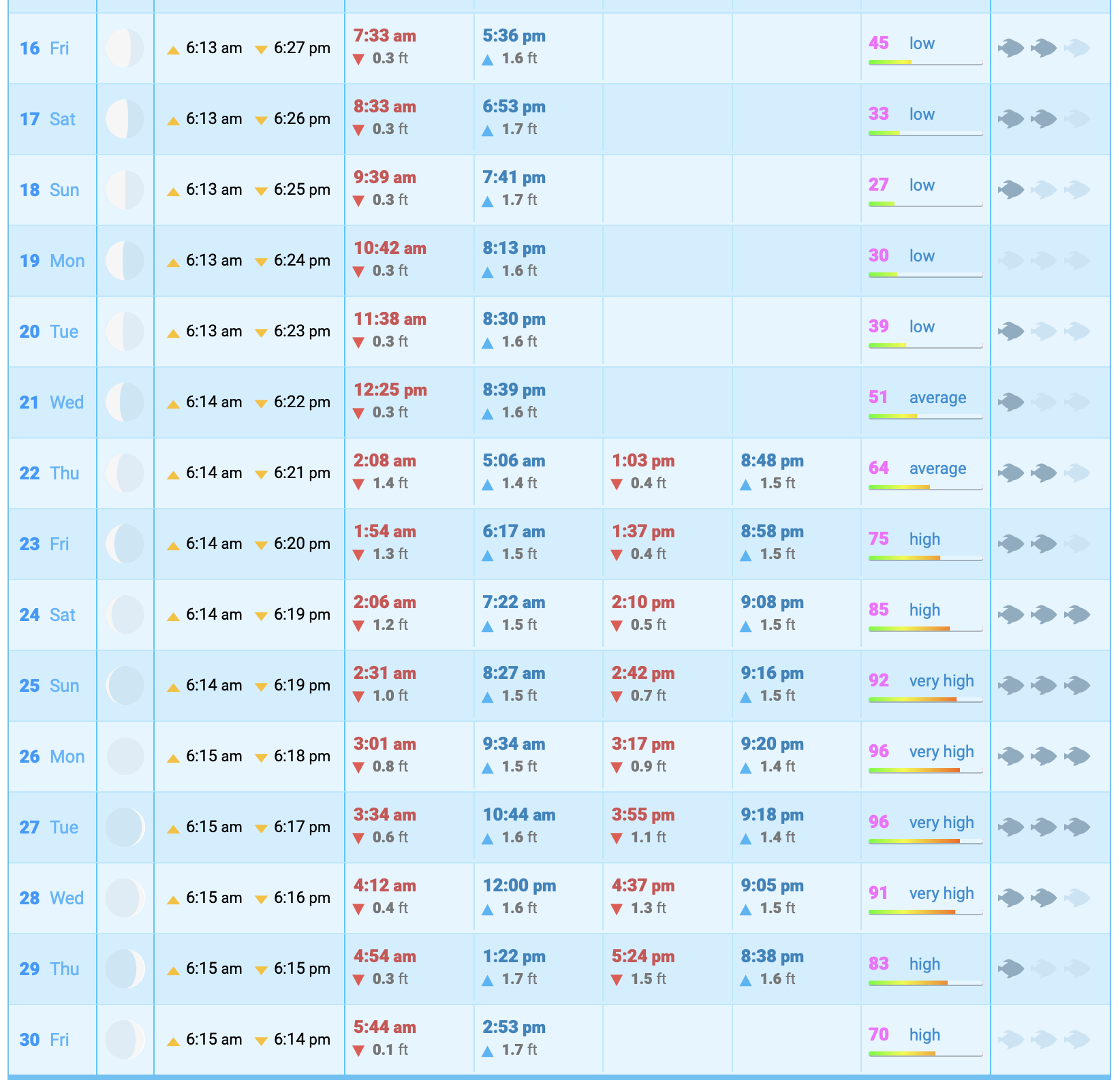This screenshot has height=1080, width=1120.
Task: Click the fish activity icons for 21 Wed
Action: tap(1044, 402)
